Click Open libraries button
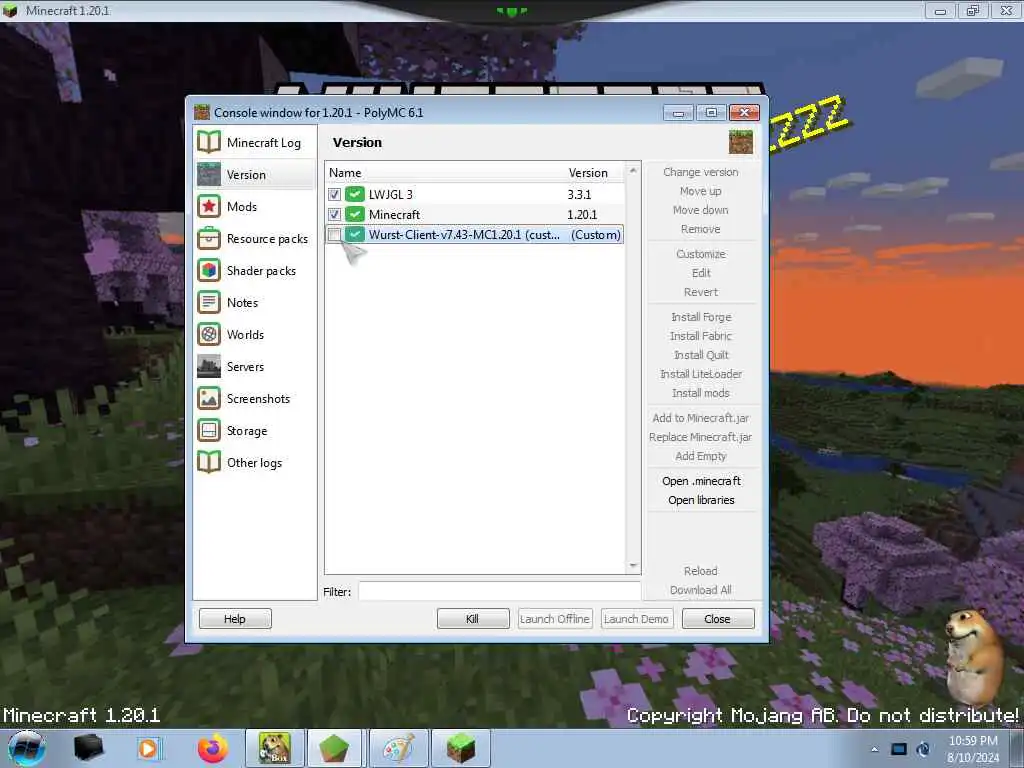Screen dimensions: 1024x768 [x=701, y=500]
